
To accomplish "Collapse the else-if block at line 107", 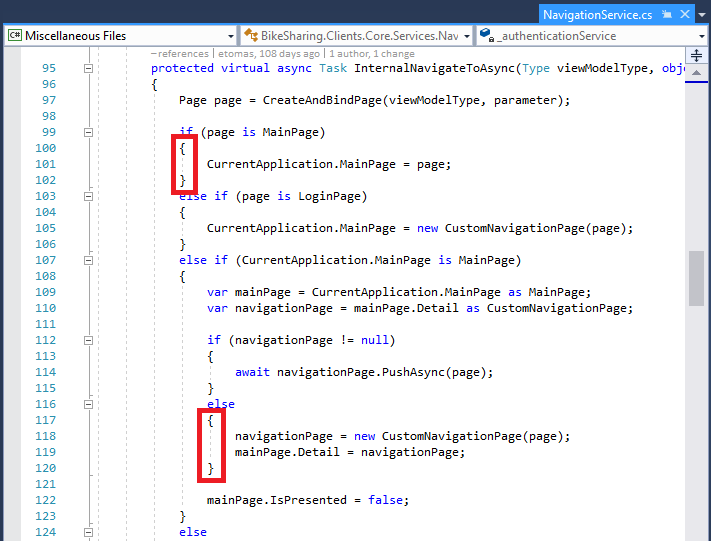I will click(88, 260).
